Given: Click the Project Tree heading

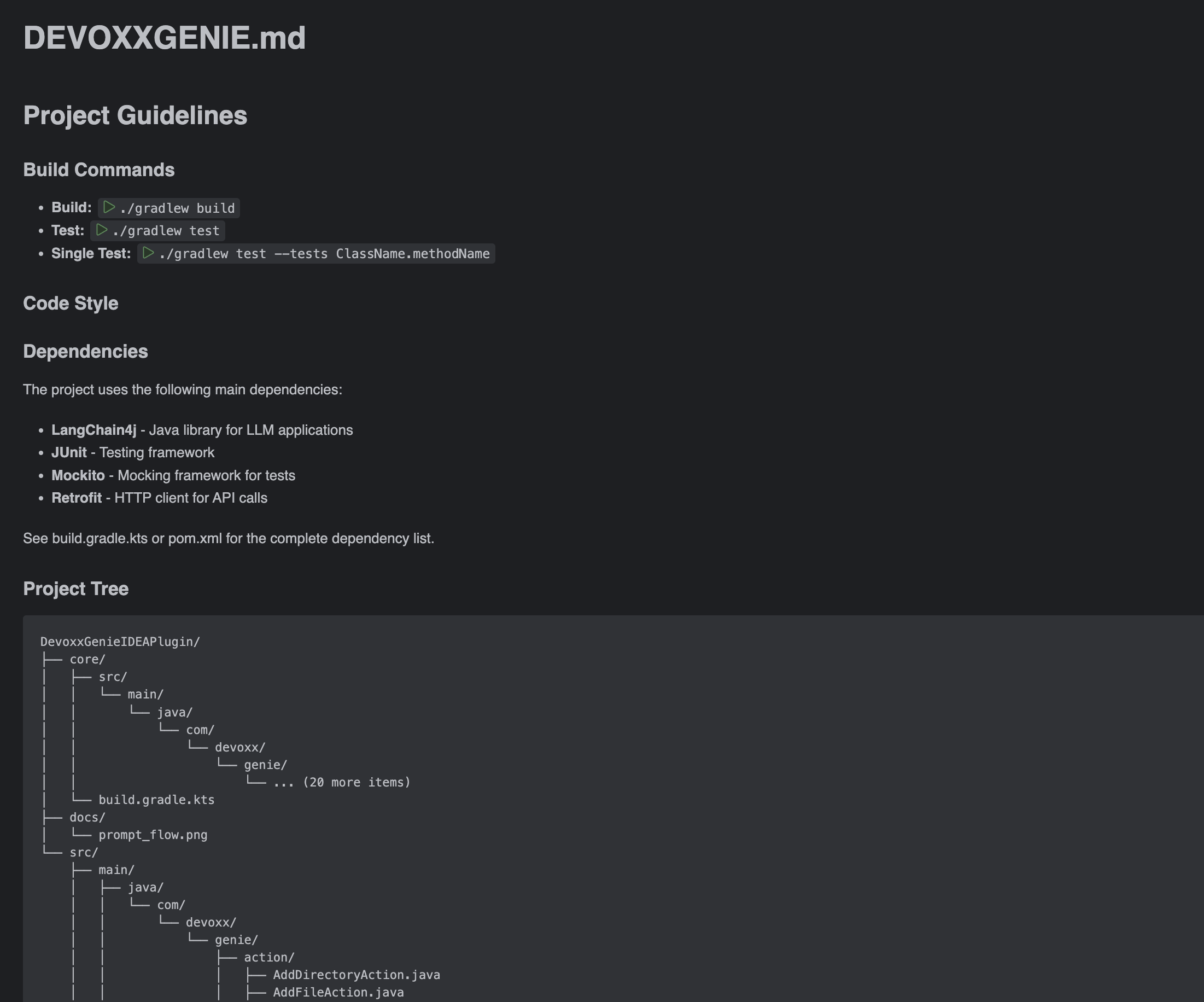Looking at the screenshot, I should click(x=75, y=589).
